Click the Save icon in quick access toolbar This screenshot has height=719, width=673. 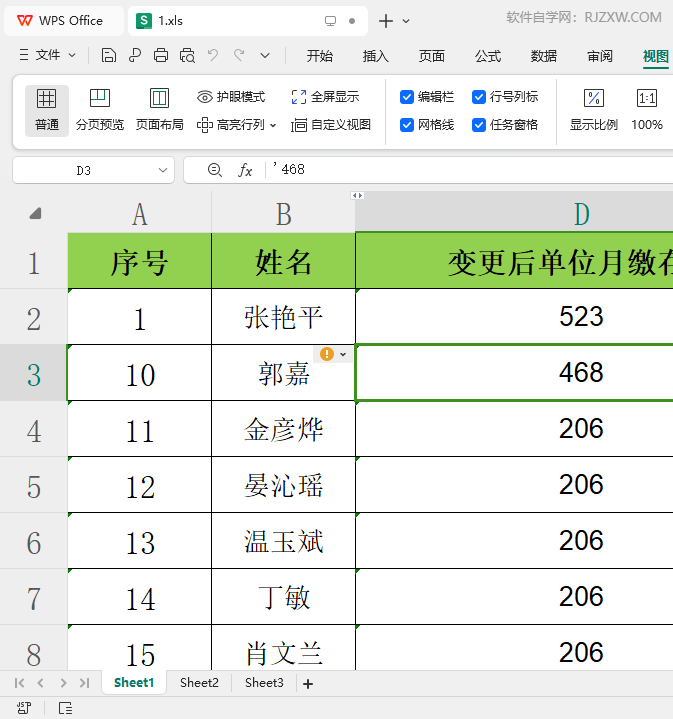[109, 56]
